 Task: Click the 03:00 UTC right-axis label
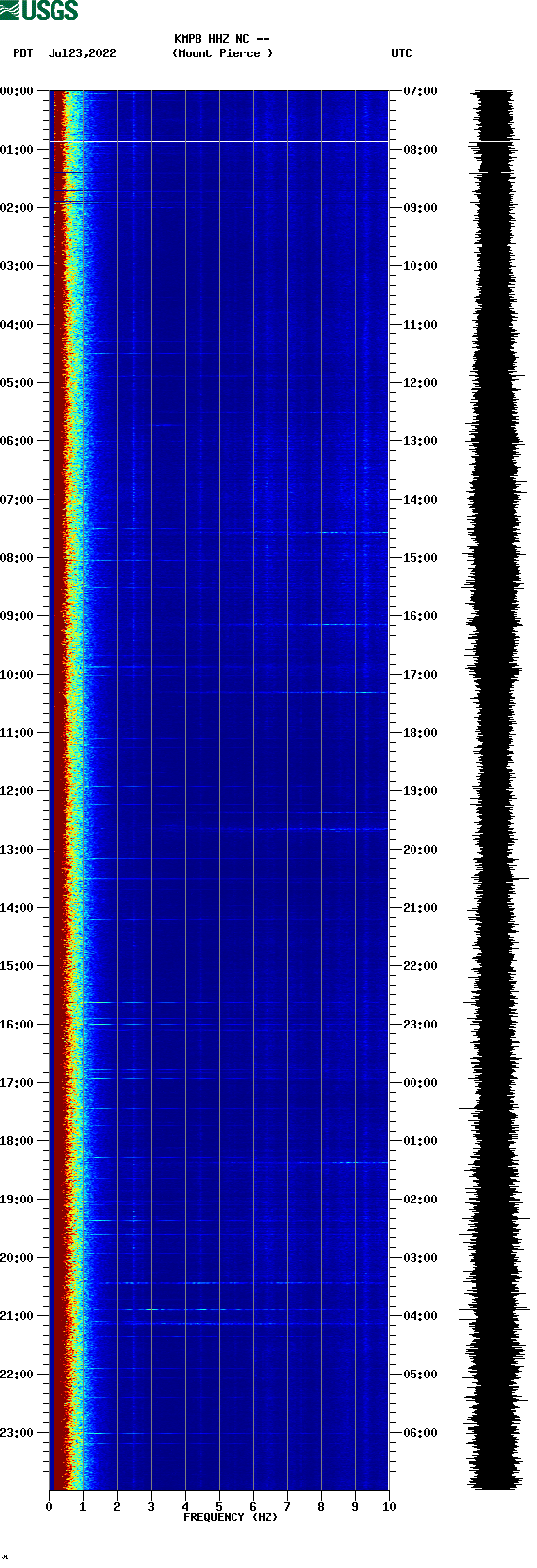[x=420, y=1258]
